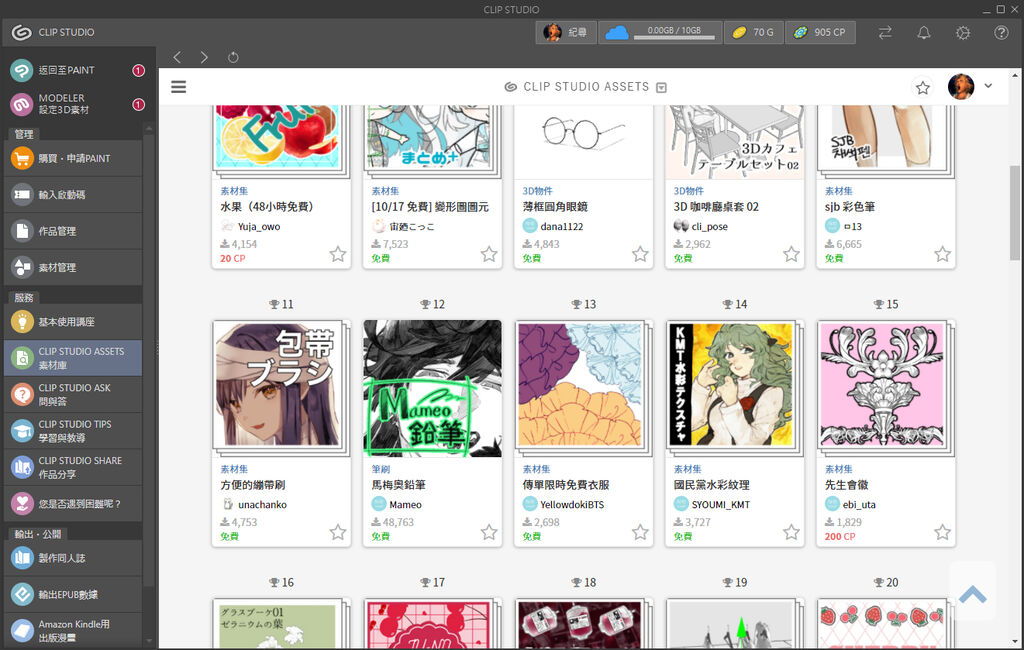The height and width of the screenshot is (650, 1024).
Task: Click the 3D物件 category of 薄框圓角眼鏡
Action: coord(537,191)
